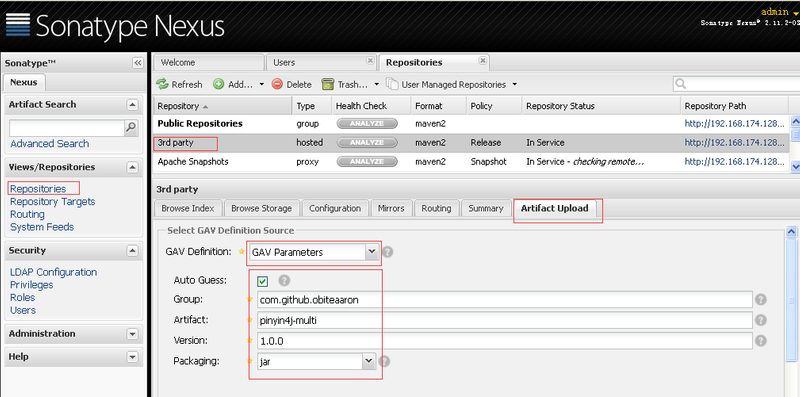
Task: Close the Repositories tab
Action: coord(483,61)
